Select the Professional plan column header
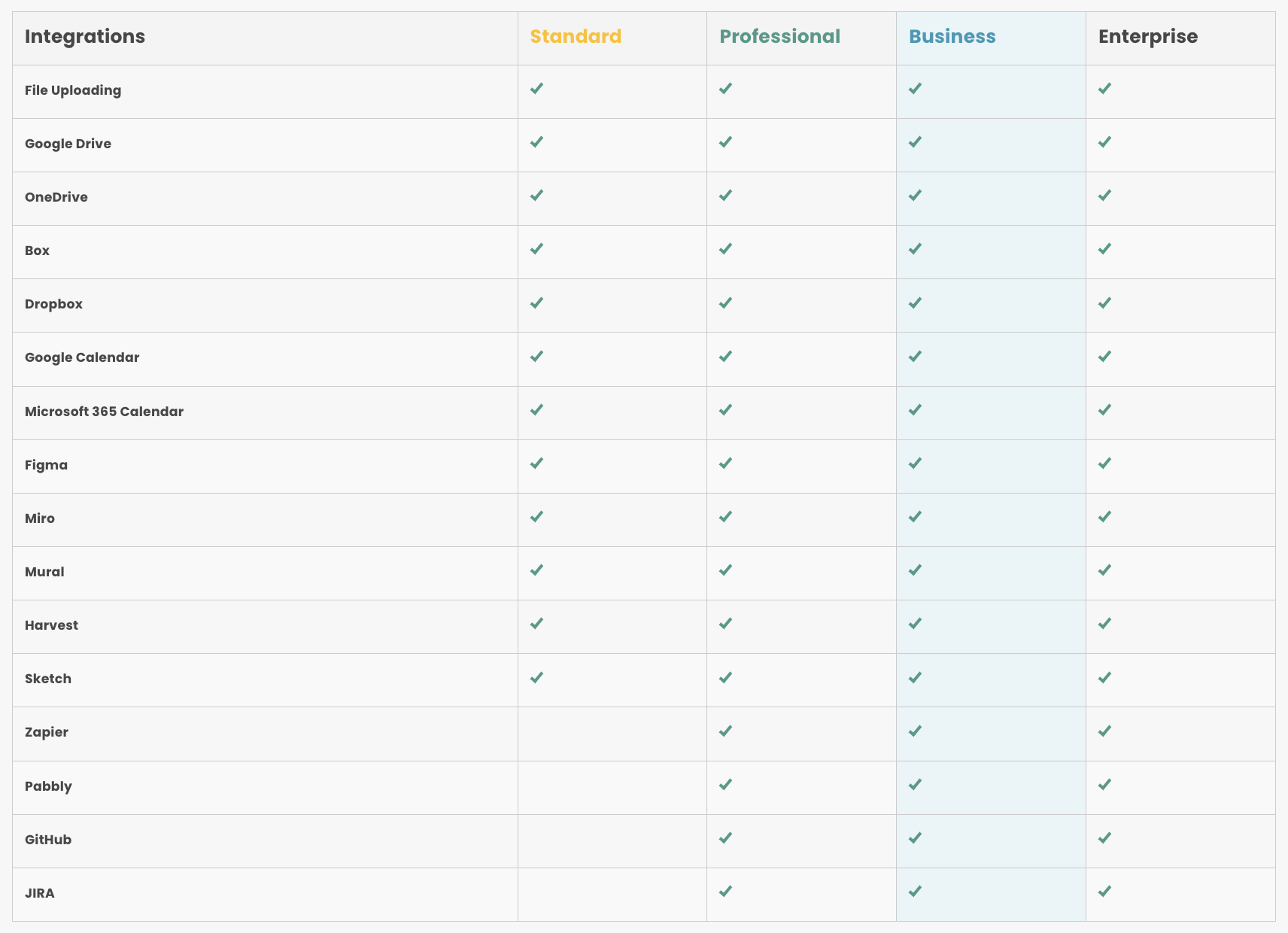1288x933 pixels. [x=779, y=37]
